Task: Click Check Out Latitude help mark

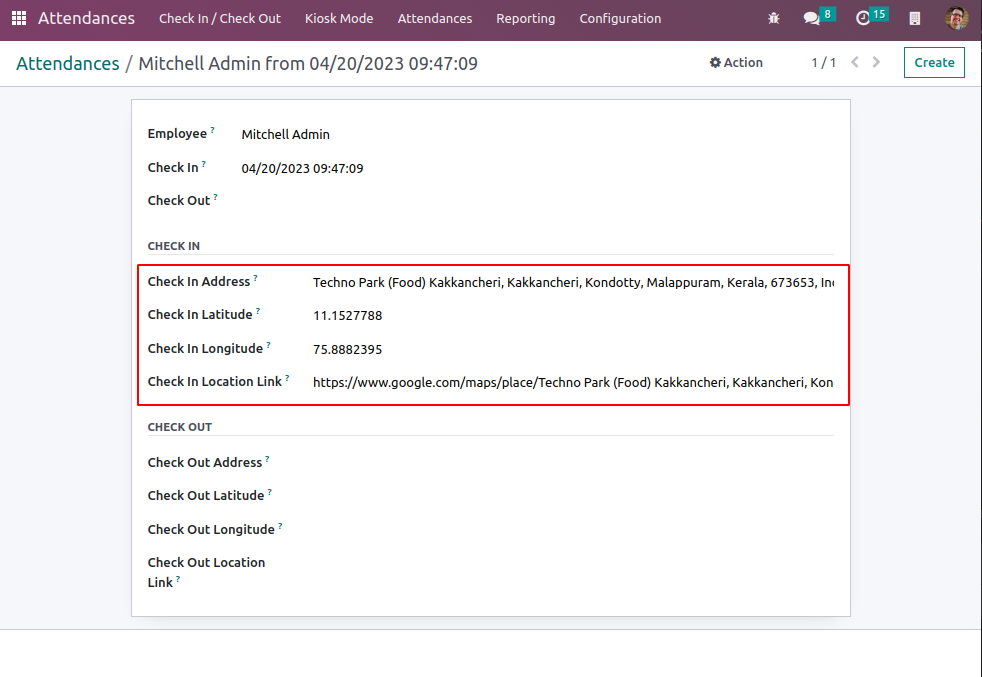Action: pyautogui.click(x=270, y=492)
